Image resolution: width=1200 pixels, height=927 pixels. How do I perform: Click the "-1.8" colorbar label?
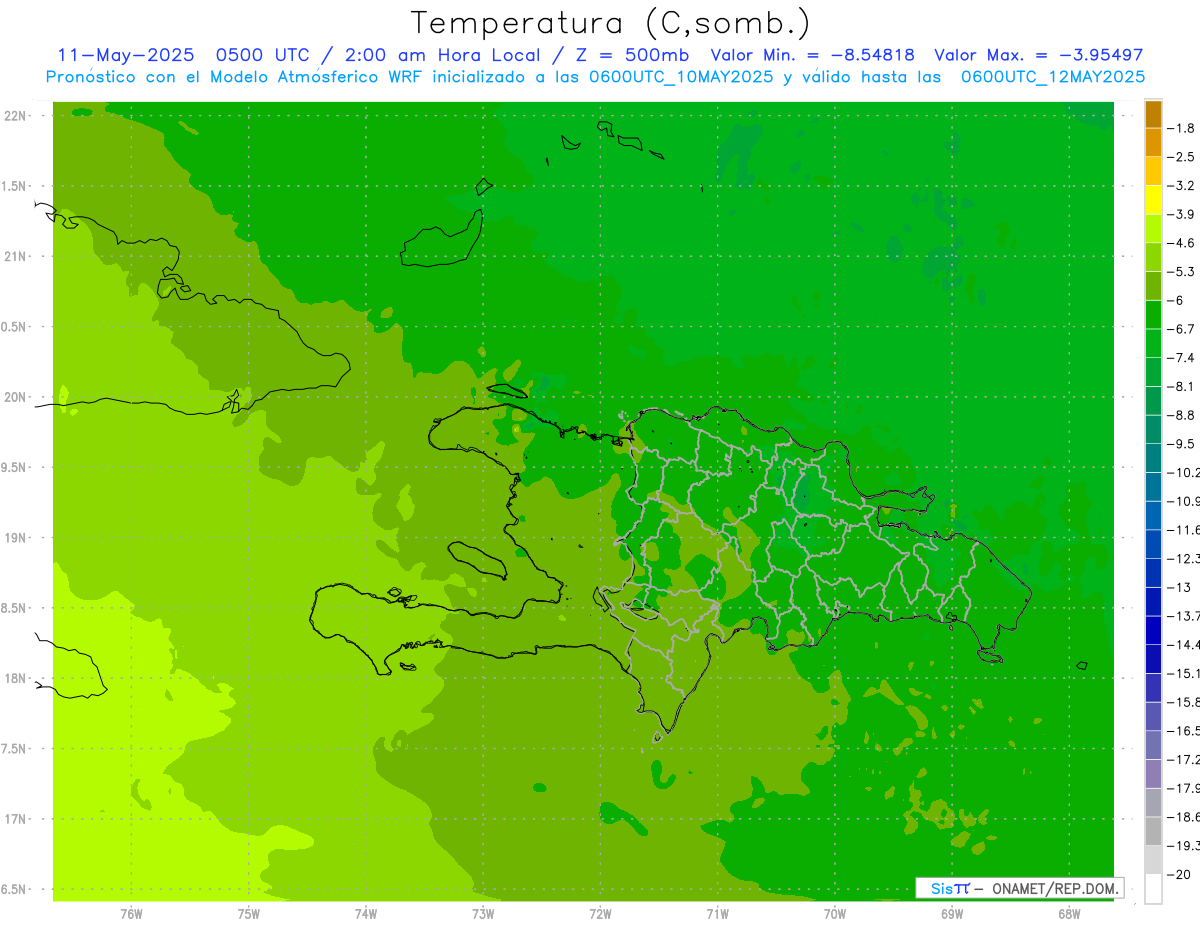pyautogui.click(x=1181, y=128)
